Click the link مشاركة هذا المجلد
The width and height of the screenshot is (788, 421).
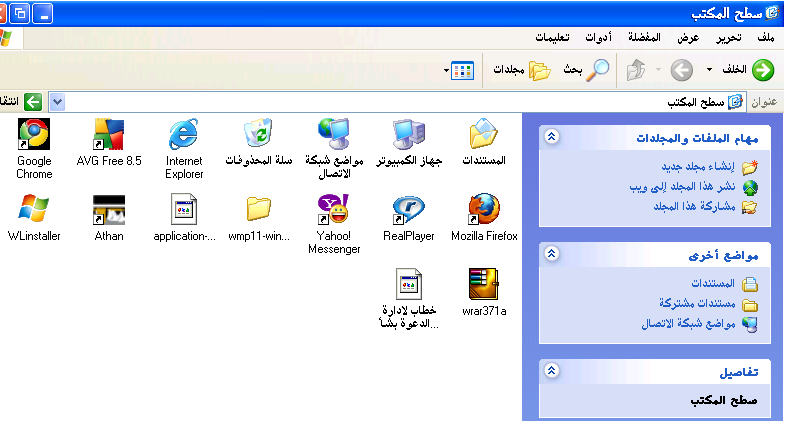694,206
